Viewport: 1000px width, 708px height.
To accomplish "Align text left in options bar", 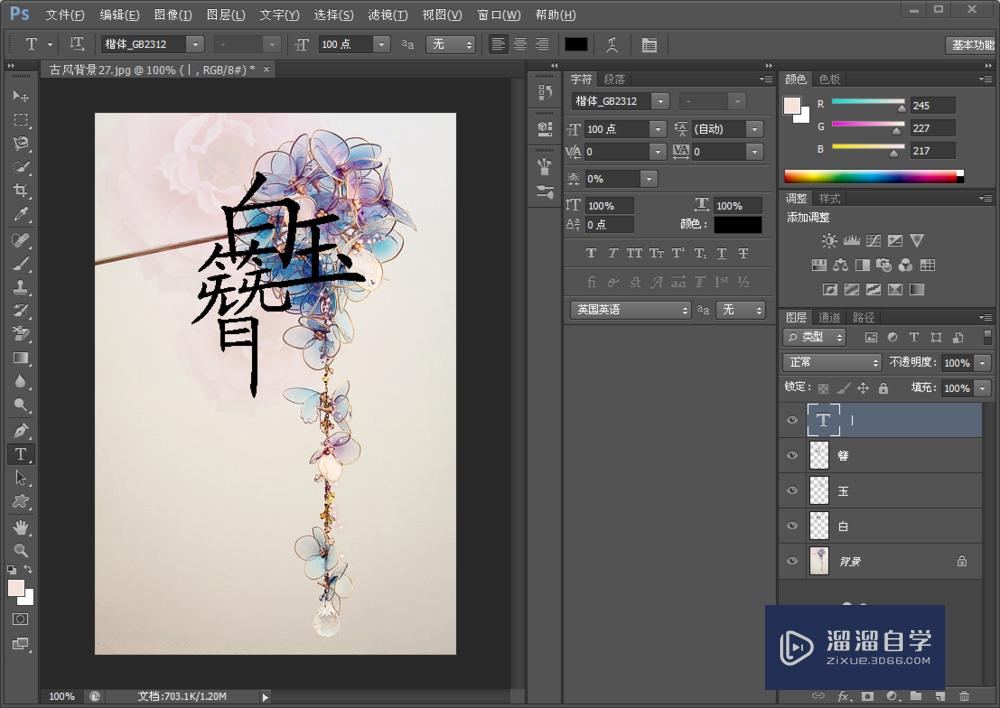I will (x=498, y=44).
